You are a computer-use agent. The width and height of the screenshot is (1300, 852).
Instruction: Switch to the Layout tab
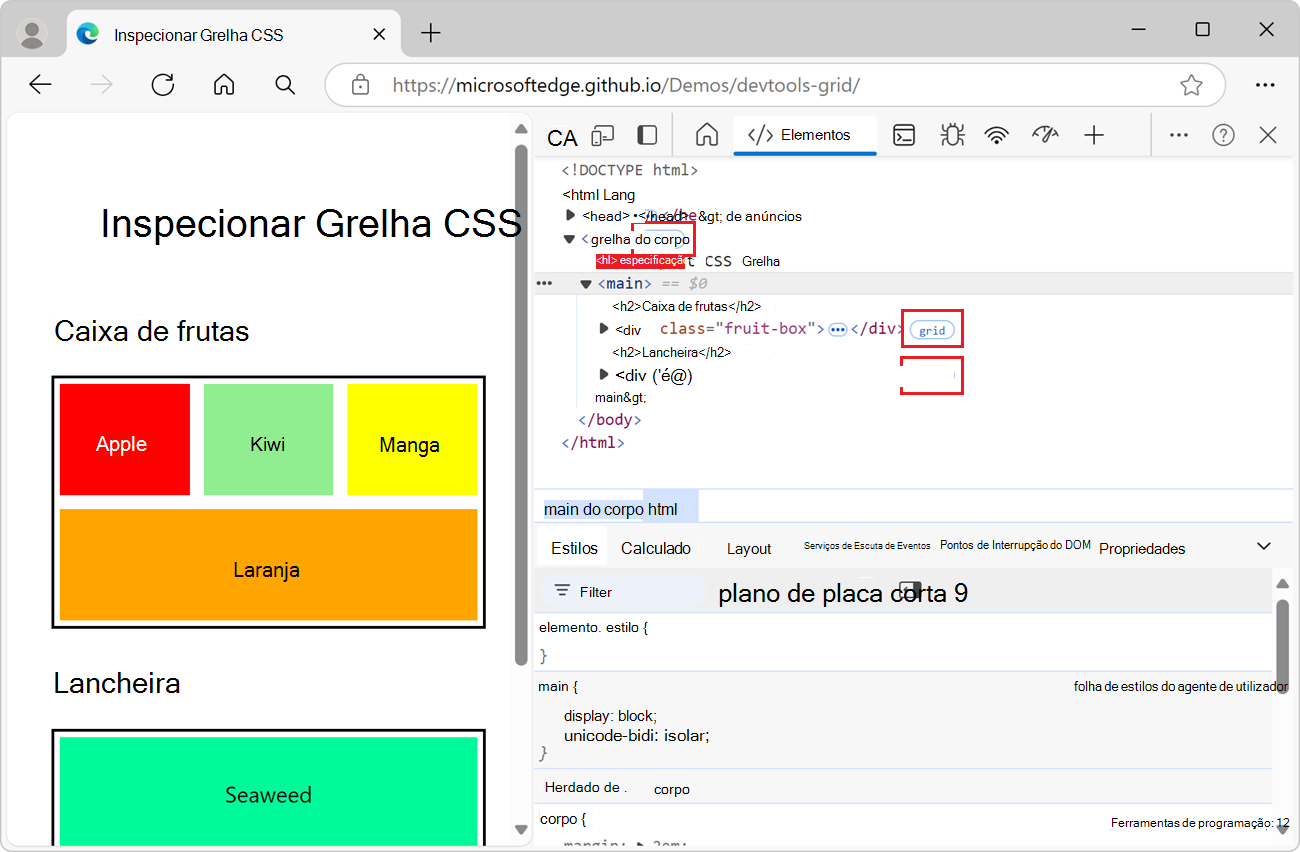pyautogui.click(x=749, y=548)
